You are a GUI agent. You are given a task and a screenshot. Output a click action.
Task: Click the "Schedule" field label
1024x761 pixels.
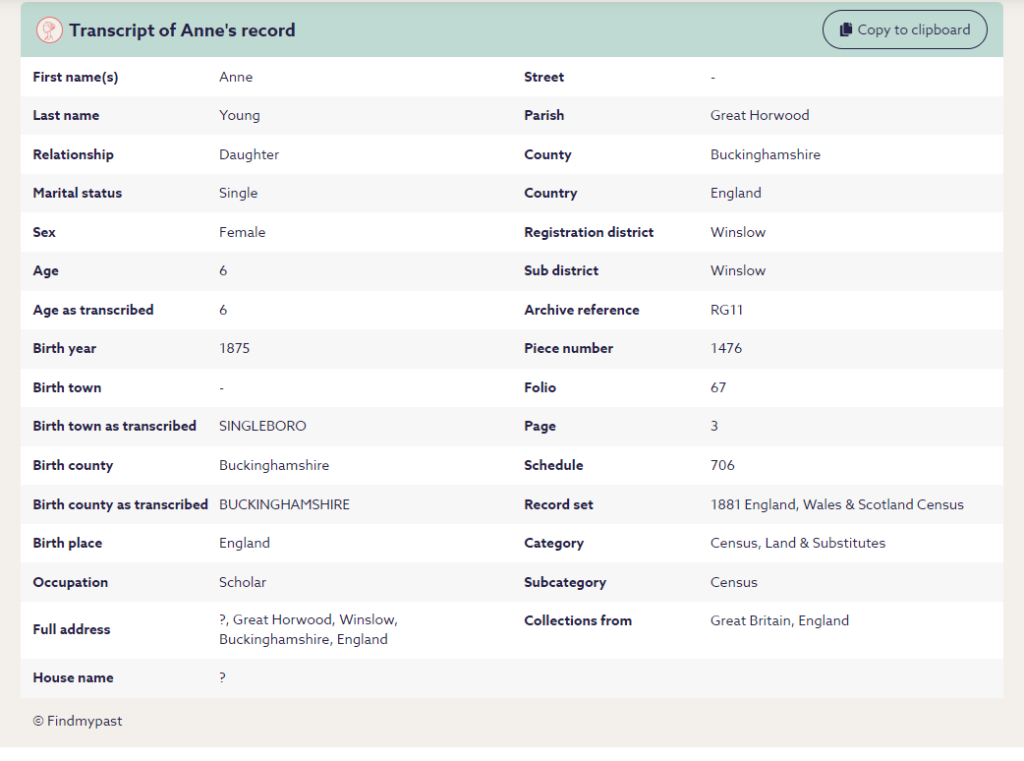[x=554, y=465]
